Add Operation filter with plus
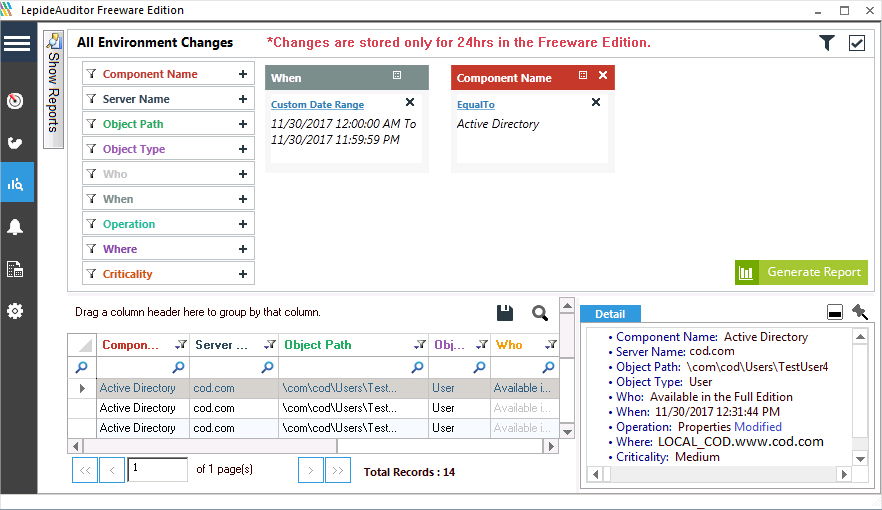Screen dimensions: 882x510 (243, 224)
